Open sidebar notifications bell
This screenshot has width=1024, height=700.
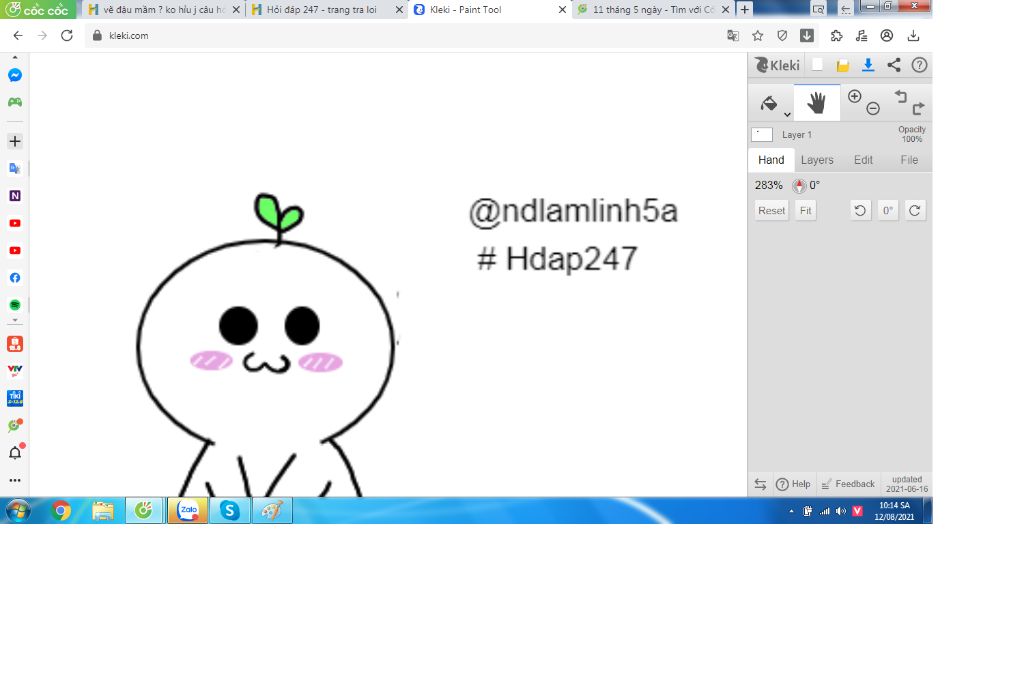pyautogui.click(x=15, y=453)
